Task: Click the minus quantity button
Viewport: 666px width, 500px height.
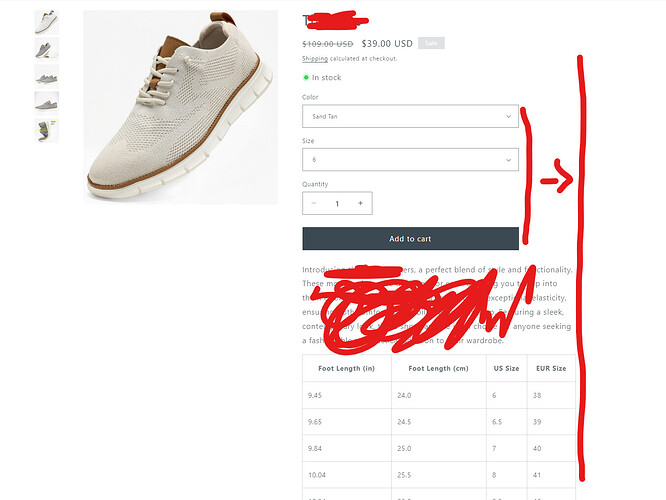Action: 314,203
